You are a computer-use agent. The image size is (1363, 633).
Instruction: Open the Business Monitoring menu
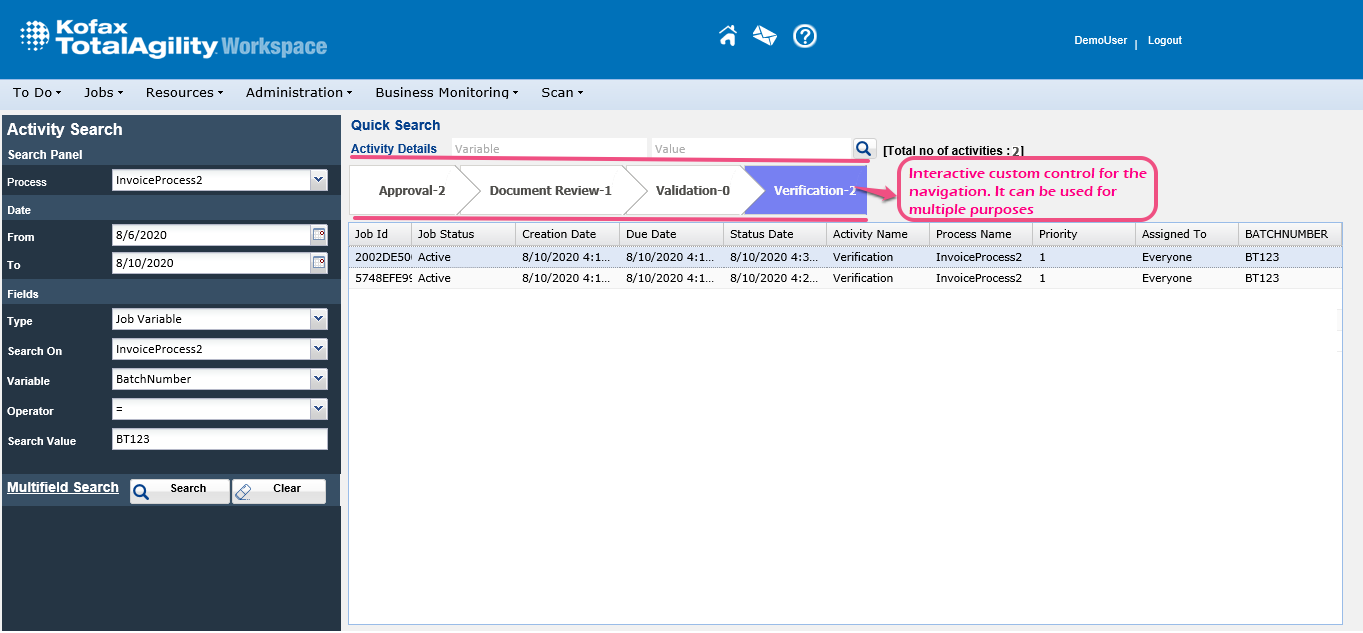click(x=446, y=93)
